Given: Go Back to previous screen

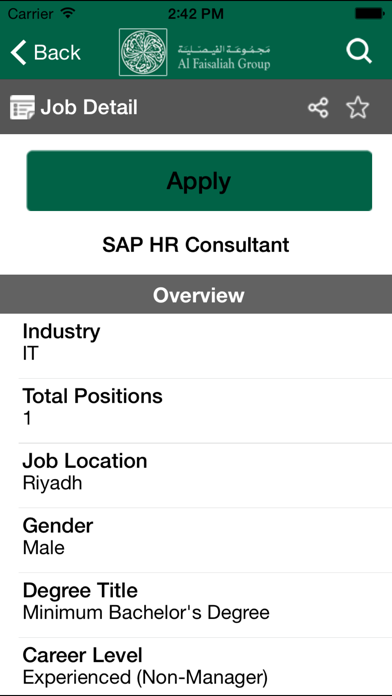Looking at the screenshot, I should [x=45, y=52].
